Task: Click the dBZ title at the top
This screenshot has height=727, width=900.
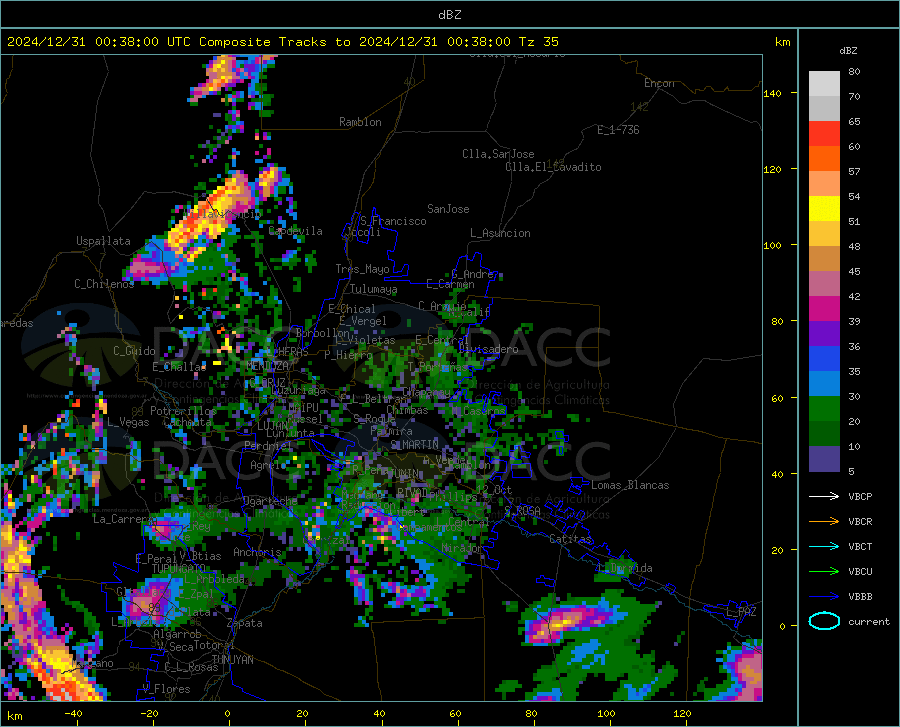Action: pos(449,15)
